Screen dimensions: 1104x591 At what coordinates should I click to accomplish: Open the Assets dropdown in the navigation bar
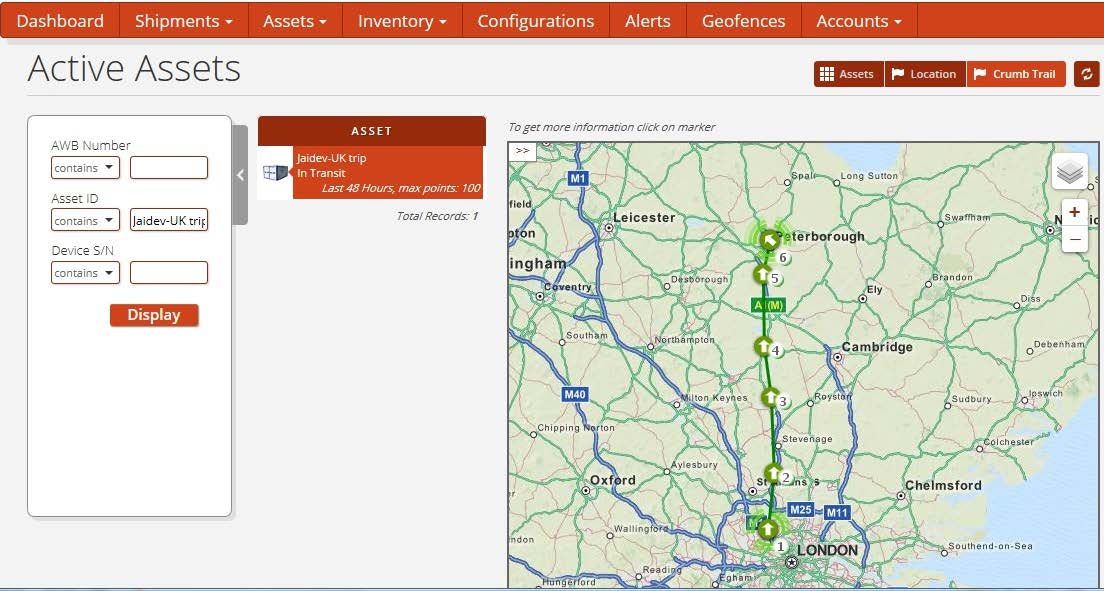[295, 21]
